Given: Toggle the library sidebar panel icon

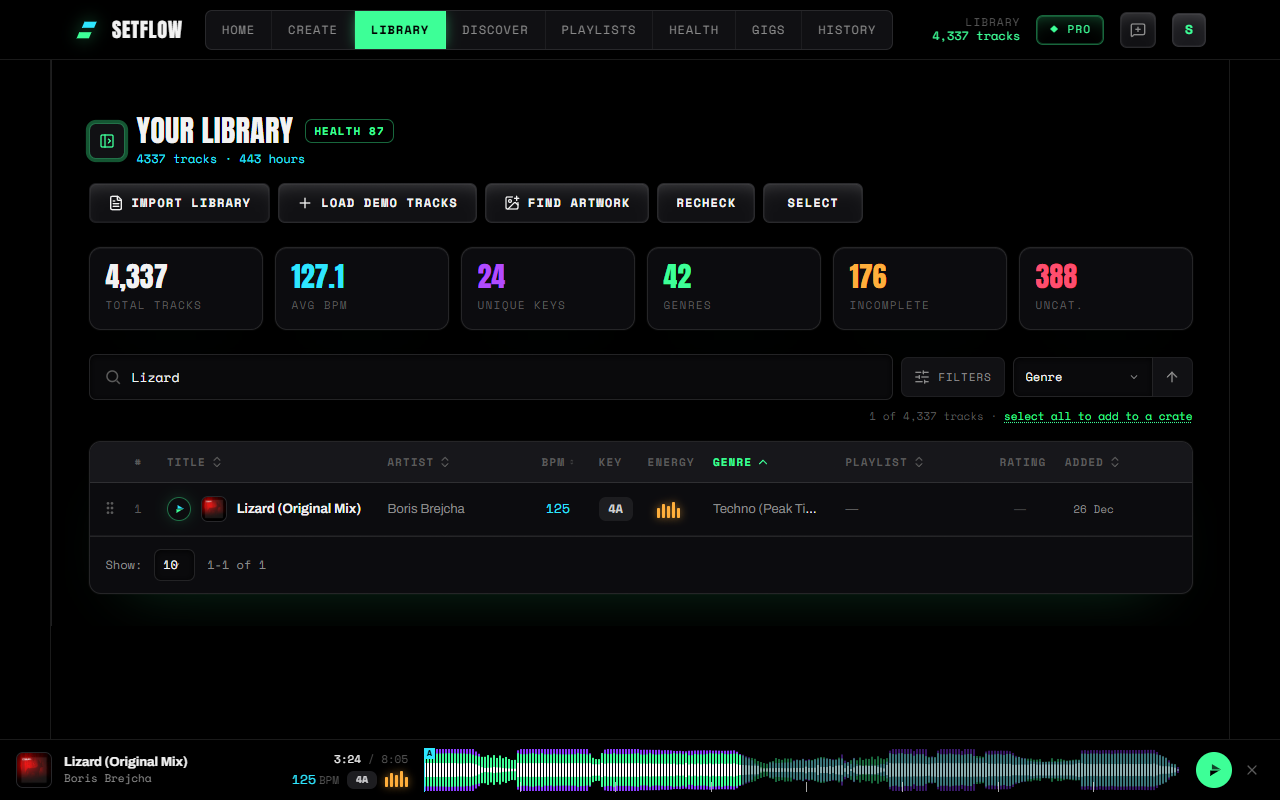Looking at the screenshot, I should tap(107, 141).
